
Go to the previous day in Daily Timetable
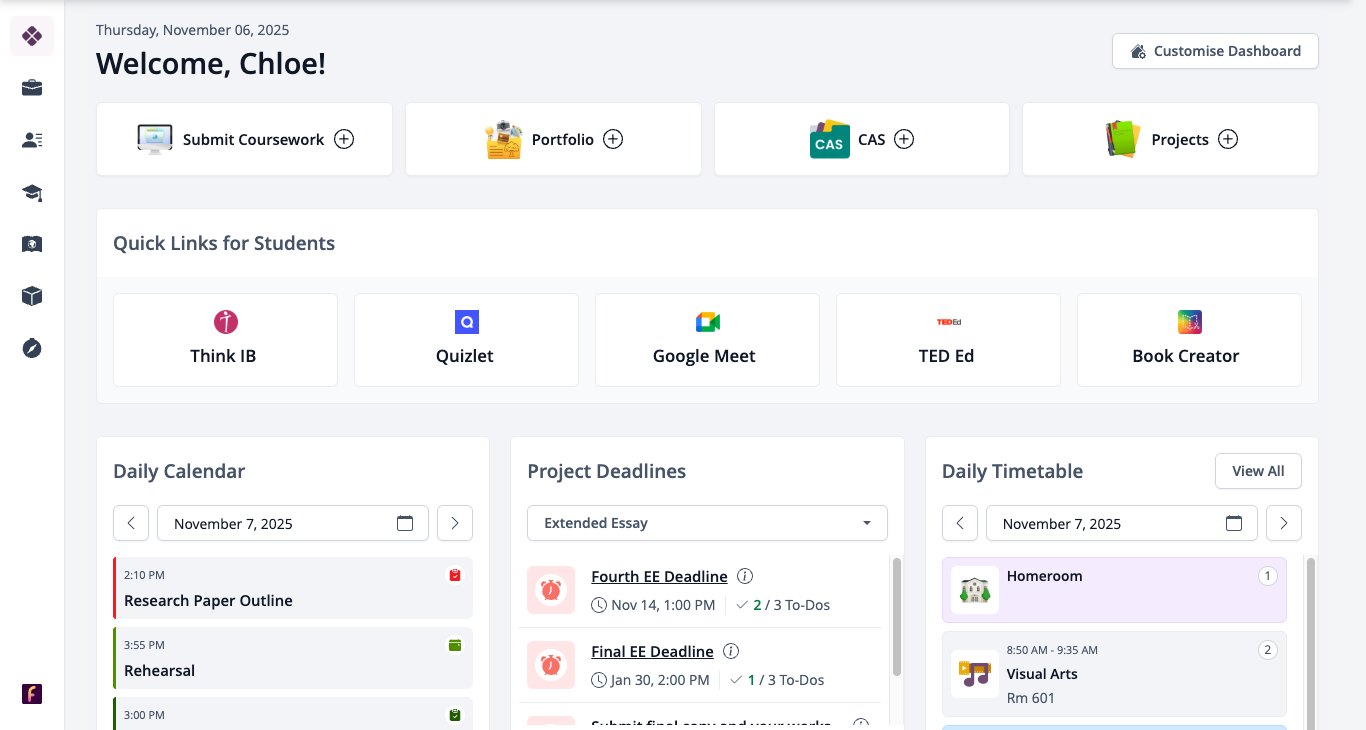point(960,523)
